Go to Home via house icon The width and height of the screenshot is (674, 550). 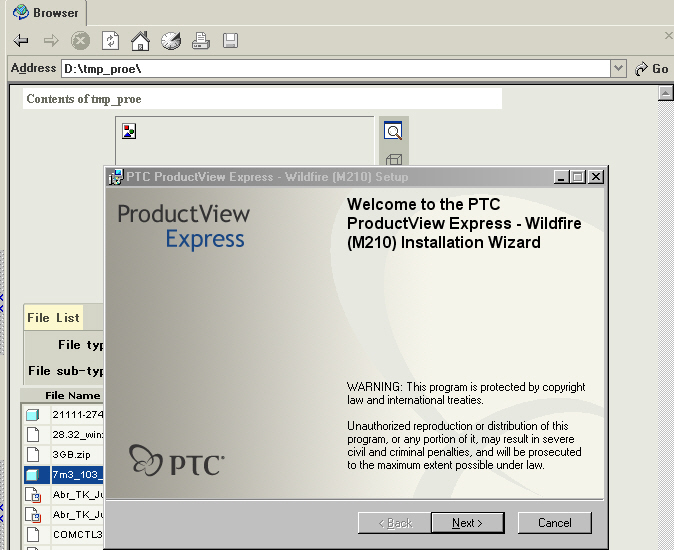coord(141,41)
